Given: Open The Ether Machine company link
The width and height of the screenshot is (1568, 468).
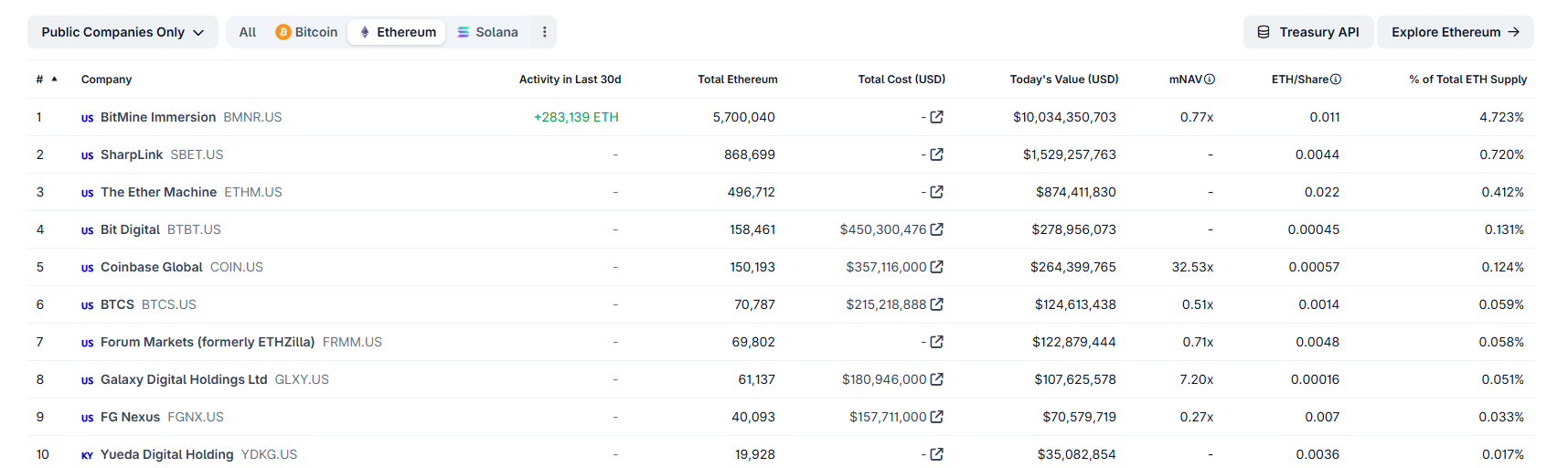Looking at the screenshot, I should click(158, 192).
